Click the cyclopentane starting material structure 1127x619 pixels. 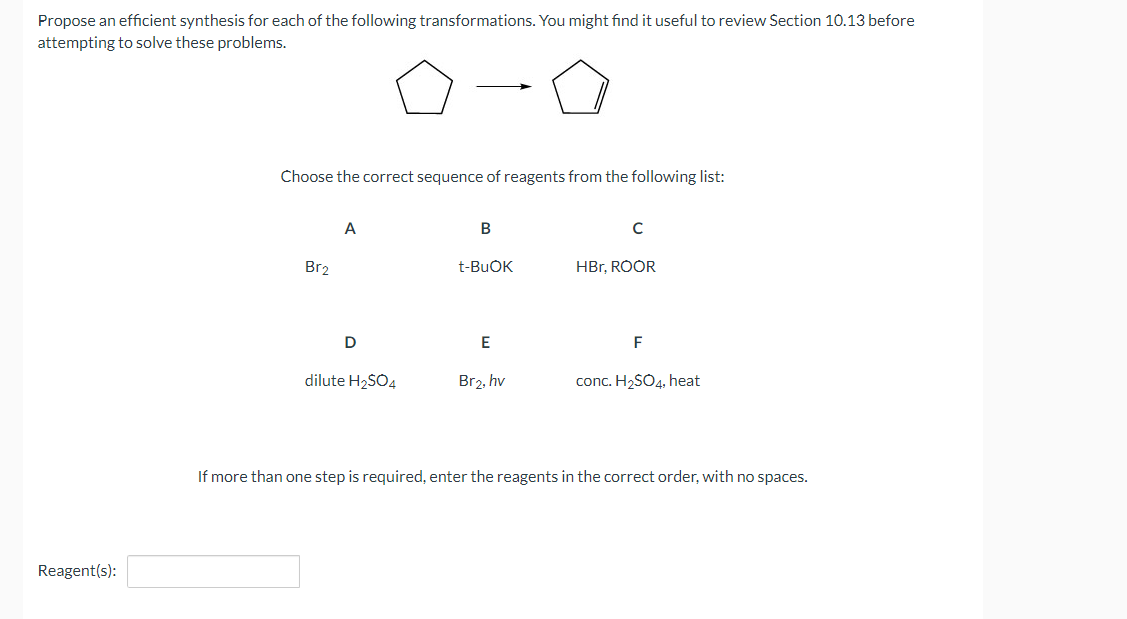(x=424, y=88)
